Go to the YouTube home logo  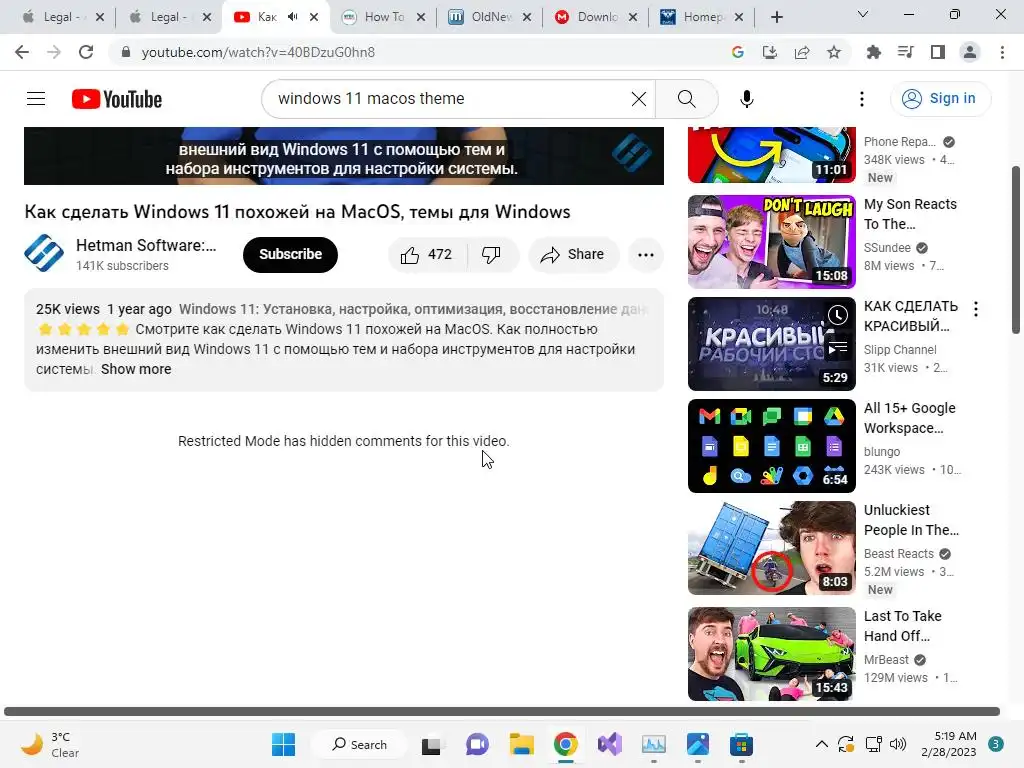click(117, 99)
